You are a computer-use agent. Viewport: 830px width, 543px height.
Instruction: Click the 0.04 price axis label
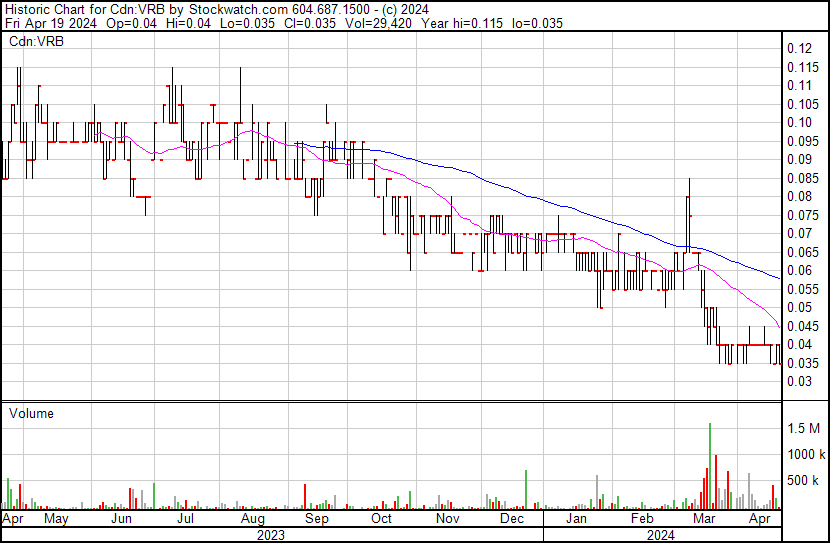pyautogui.click(x=799, y=345)
